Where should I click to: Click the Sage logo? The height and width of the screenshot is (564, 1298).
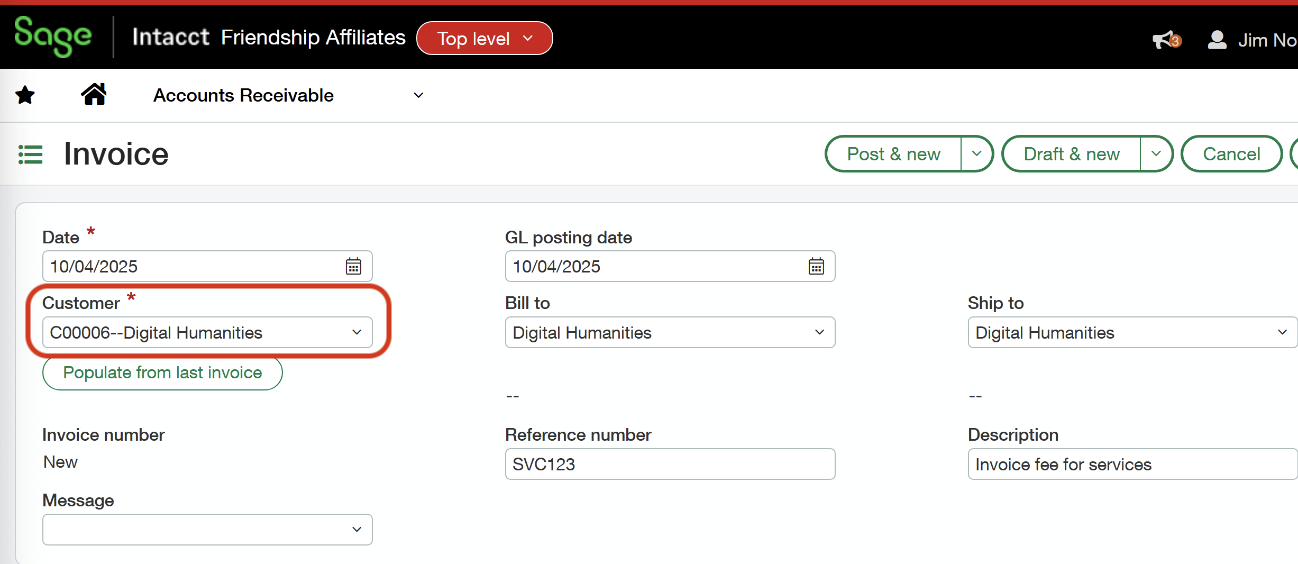tap(53, 37)
